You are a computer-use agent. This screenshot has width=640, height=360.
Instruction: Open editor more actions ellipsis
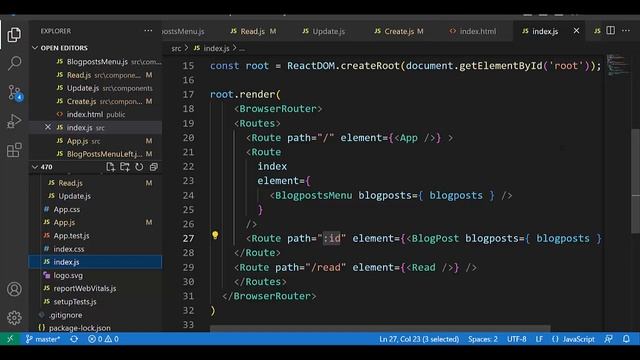pos(626,31)
